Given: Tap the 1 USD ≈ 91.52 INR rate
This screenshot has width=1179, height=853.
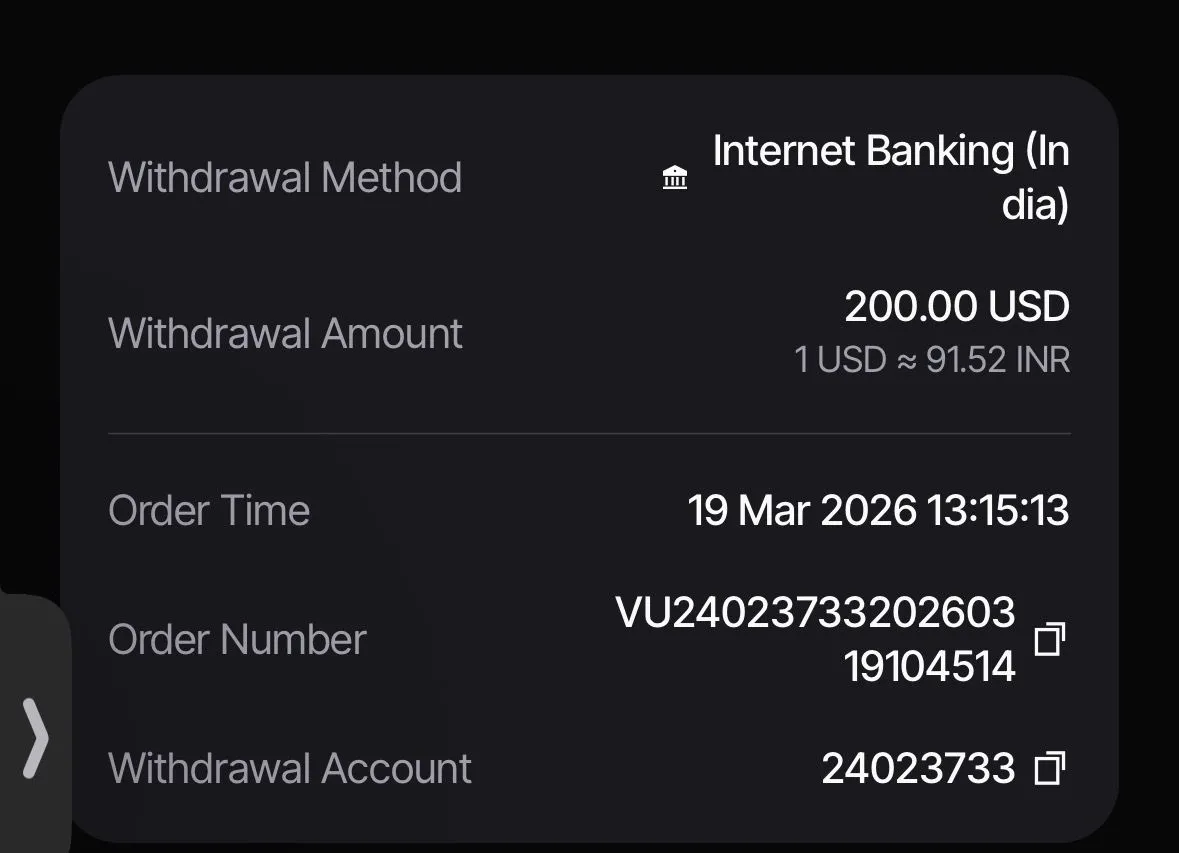Looking at the screenshot, I should coord(932,360).
